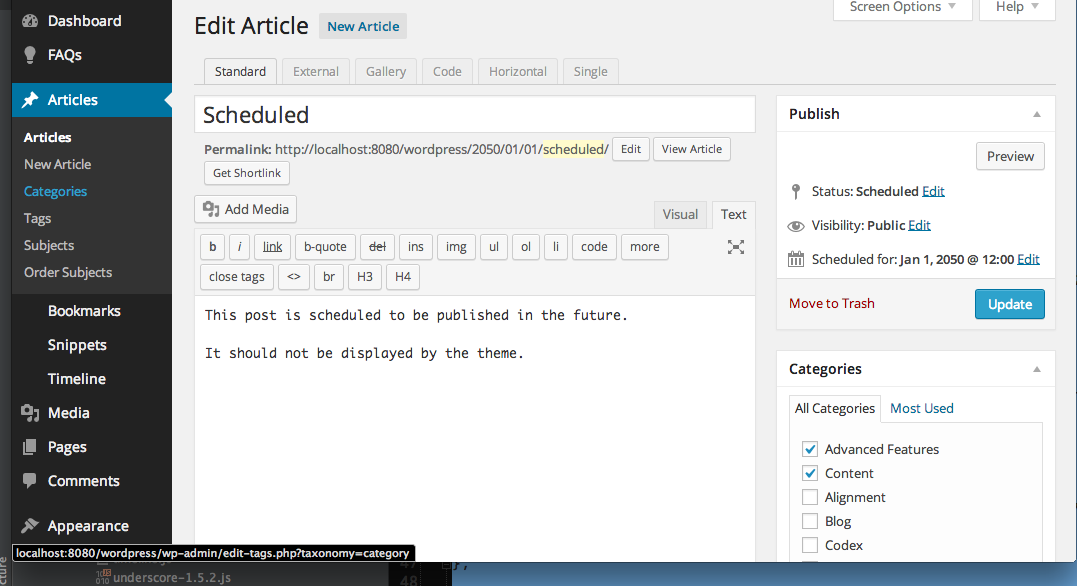Click the FAQs lightbulb icon

click(x=30, y=55)
